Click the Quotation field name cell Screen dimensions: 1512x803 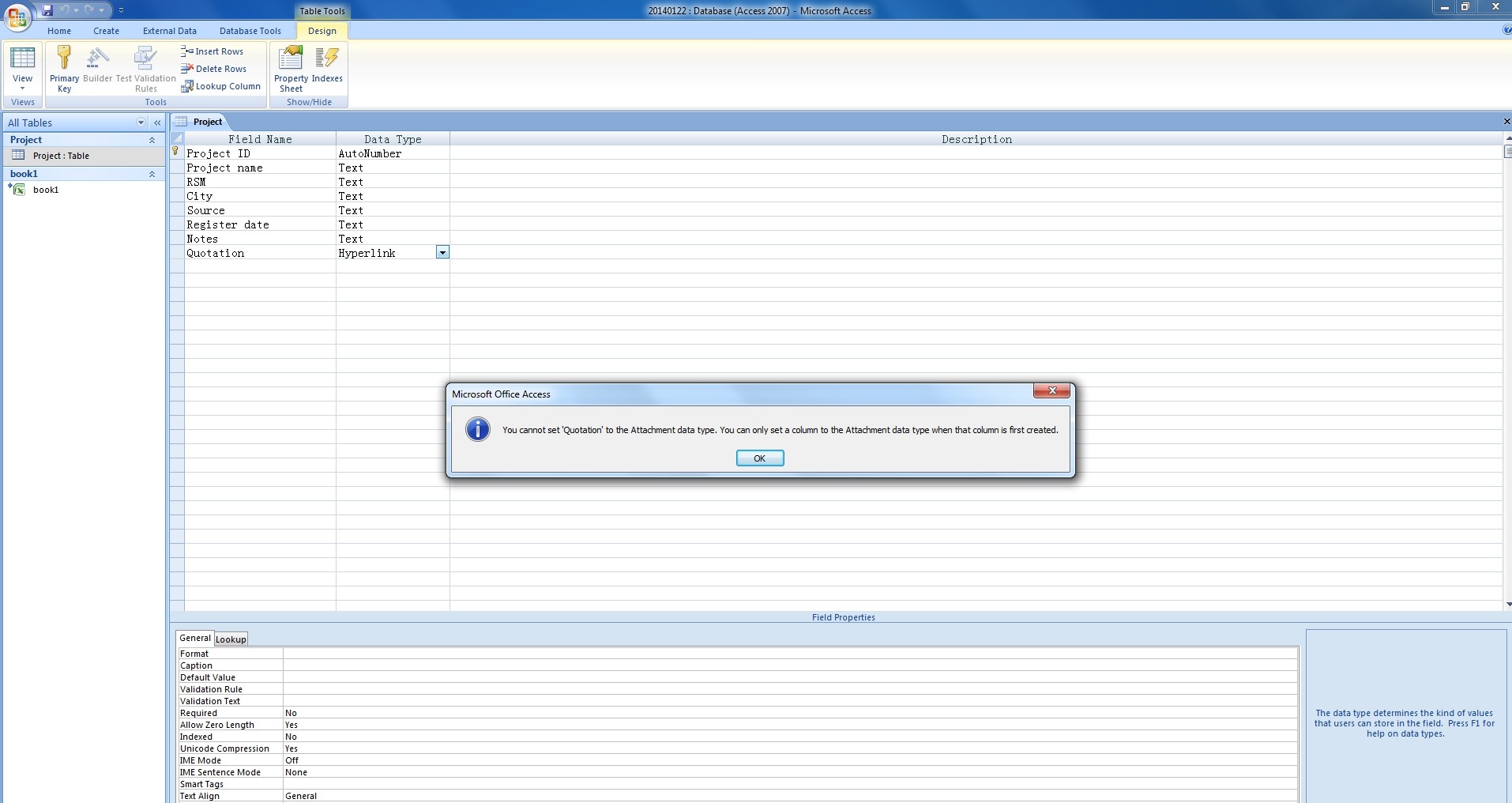click(260, 253)
